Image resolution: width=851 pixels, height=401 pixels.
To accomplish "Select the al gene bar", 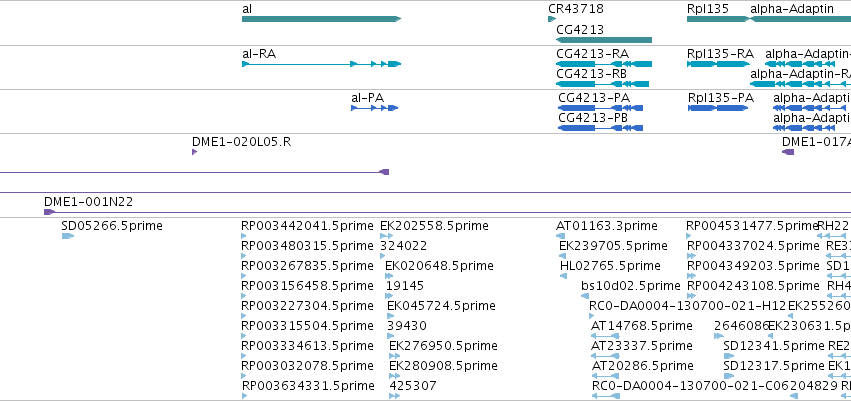I will click(321, 19).
